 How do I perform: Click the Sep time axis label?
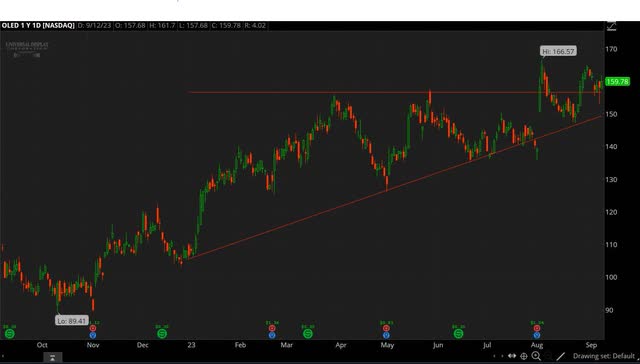click(x=591, y=345)
